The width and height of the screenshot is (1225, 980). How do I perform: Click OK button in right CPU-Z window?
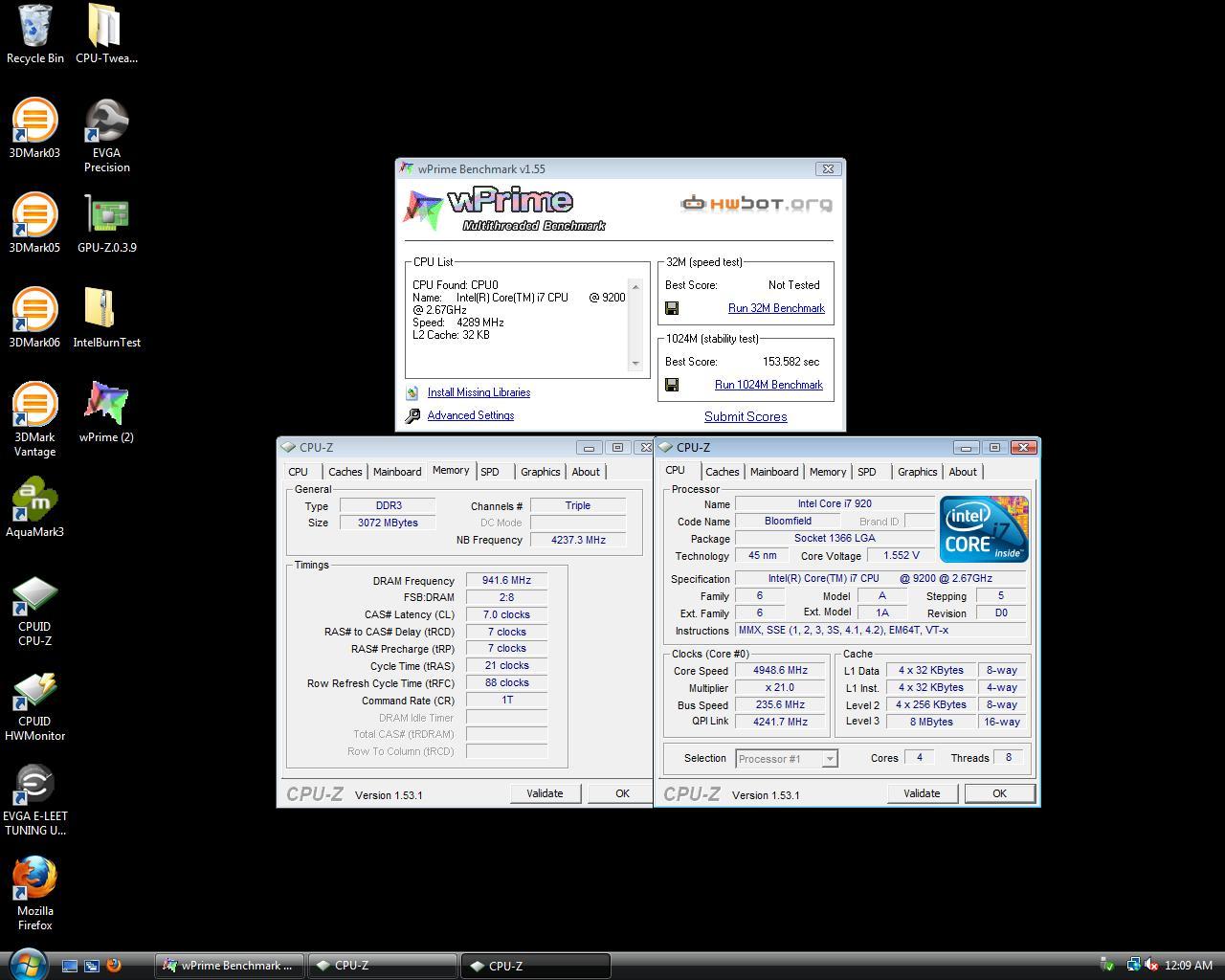pyautogui.click(x=999, y=793)
